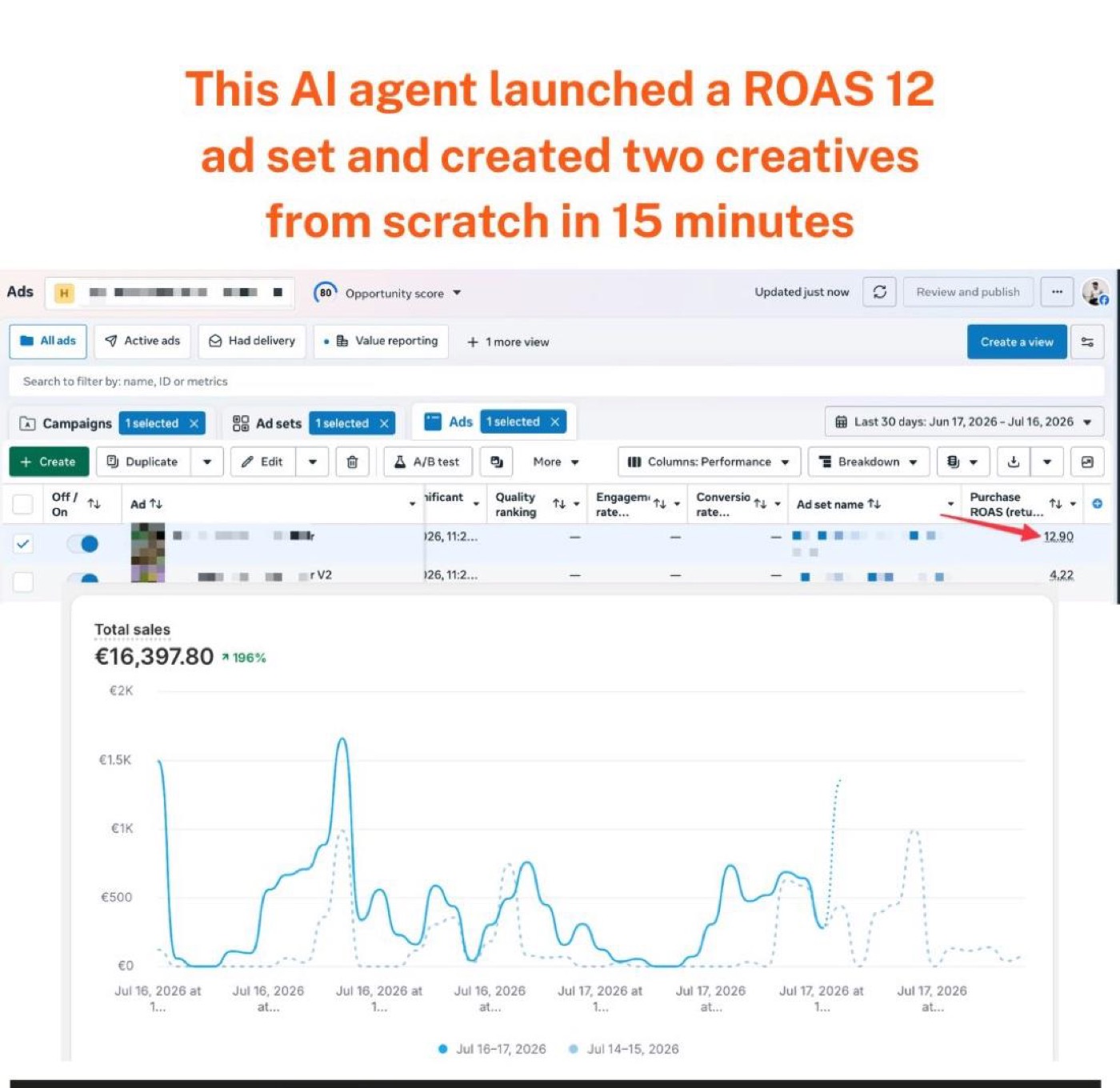Open the three-dot more options menu
This screenshot has height=1088, width=1120.
1057,292
